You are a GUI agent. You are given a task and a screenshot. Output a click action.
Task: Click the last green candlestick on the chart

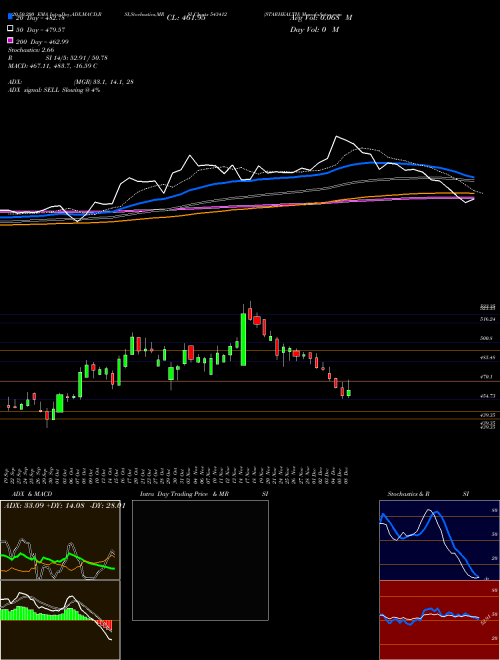coord(348,393)
